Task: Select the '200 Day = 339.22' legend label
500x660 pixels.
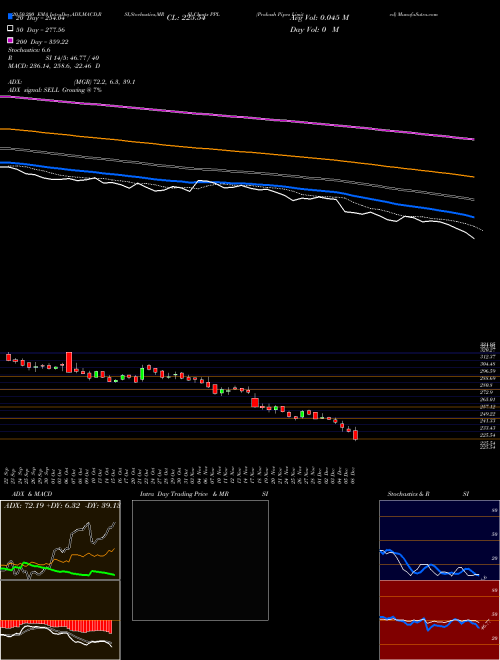Action: (x=42, y=42)
